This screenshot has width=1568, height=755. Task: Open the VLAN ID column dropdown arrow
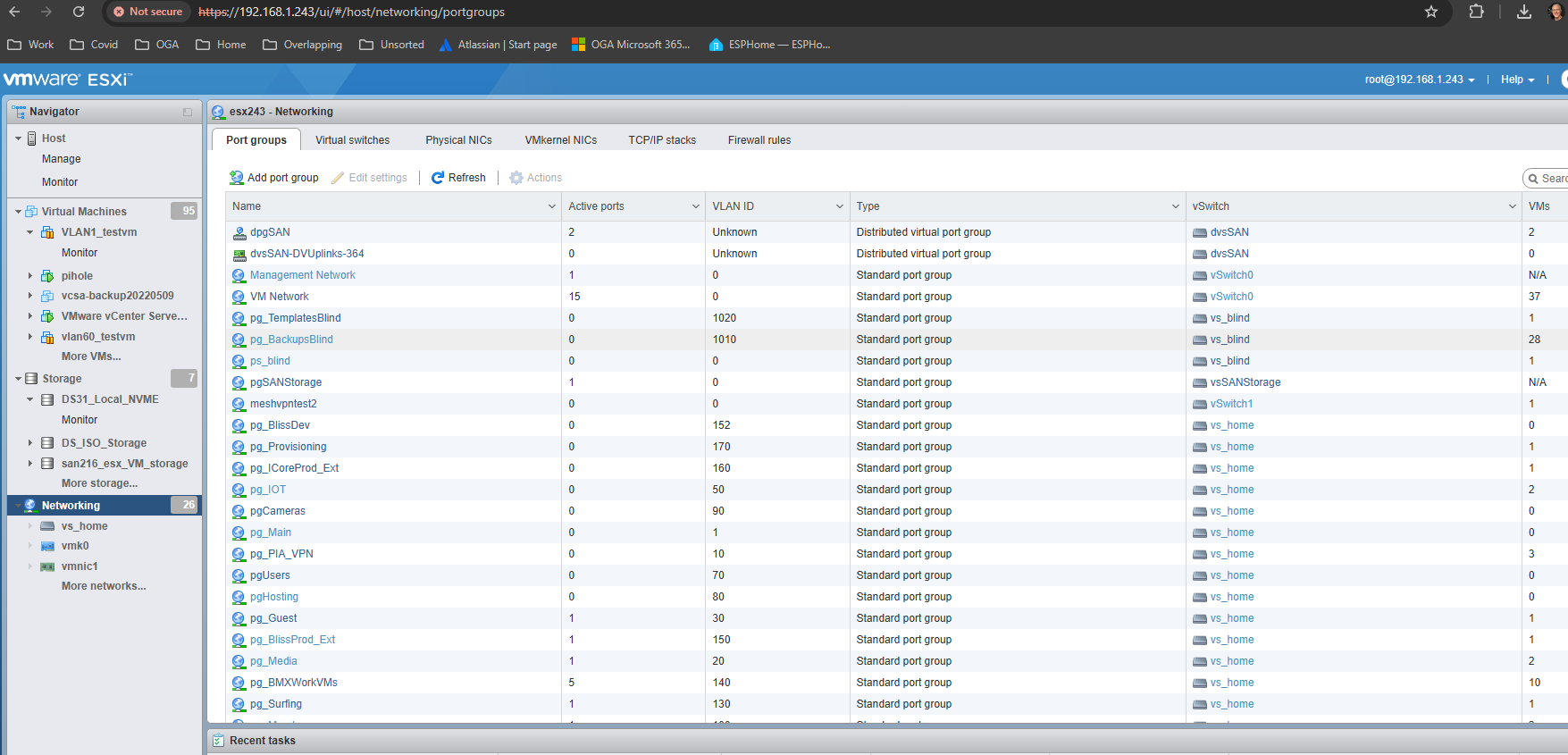point(840,206)
